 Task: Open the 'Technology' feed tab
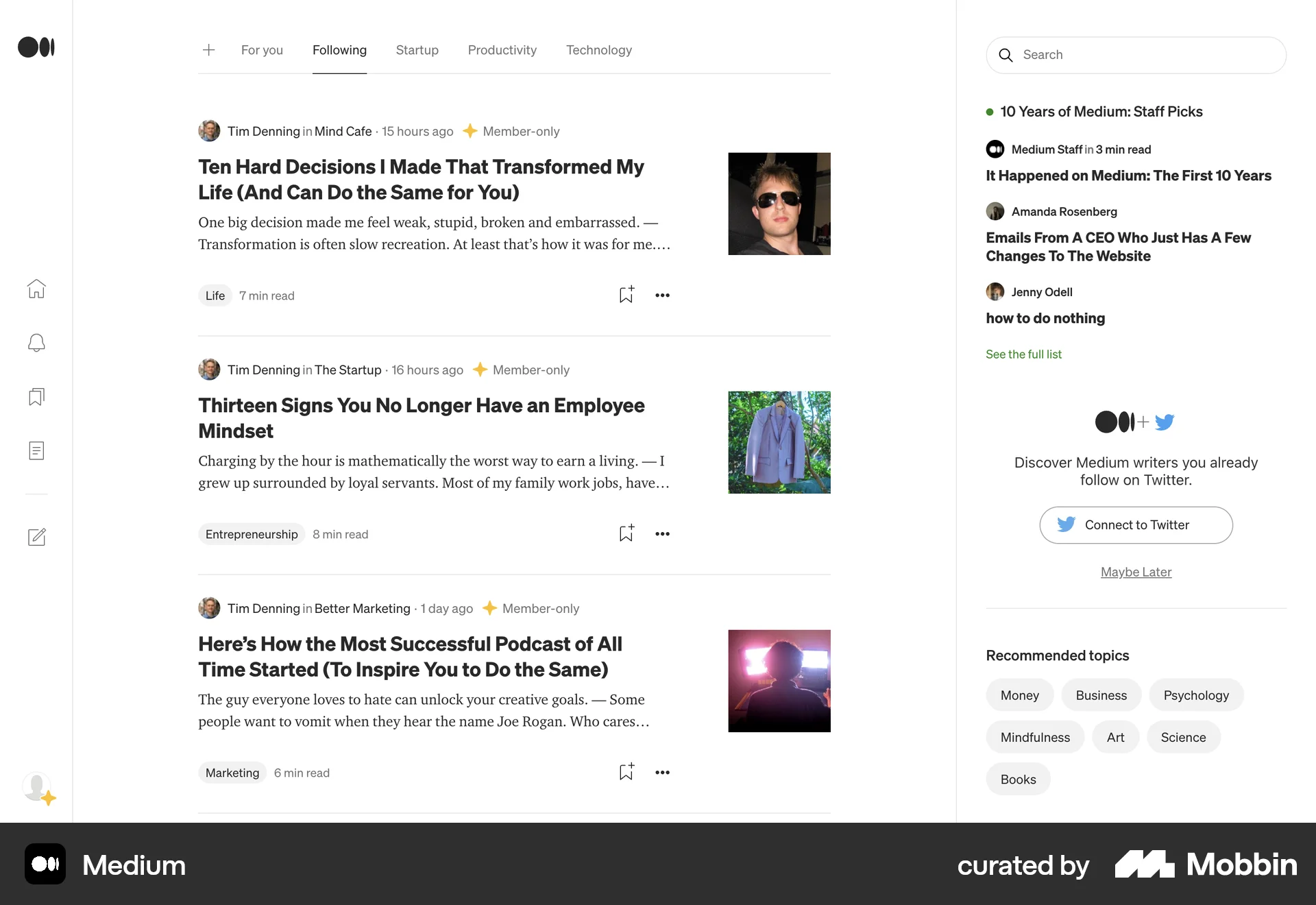coord(598,50)
